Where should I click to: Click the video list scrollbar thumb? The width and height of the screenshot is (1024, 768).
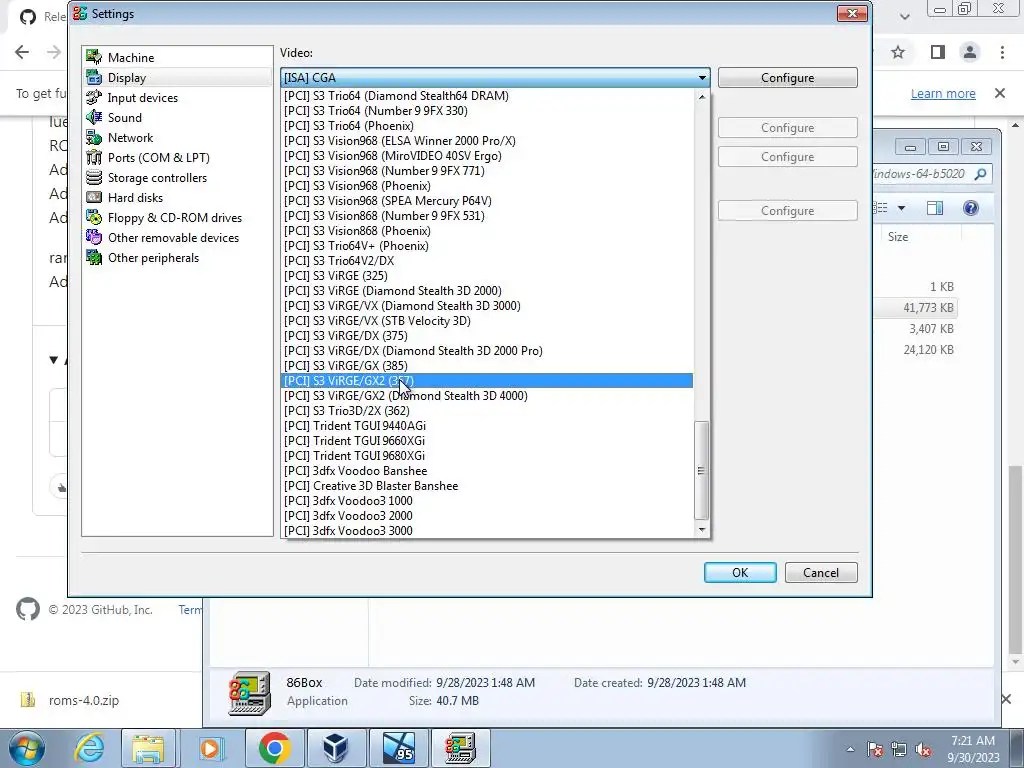click(701, 471)
